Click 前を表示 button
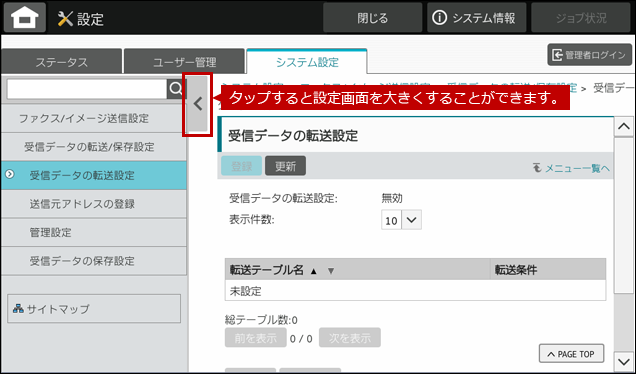This screenshot has height=374, width=636. 256,337
